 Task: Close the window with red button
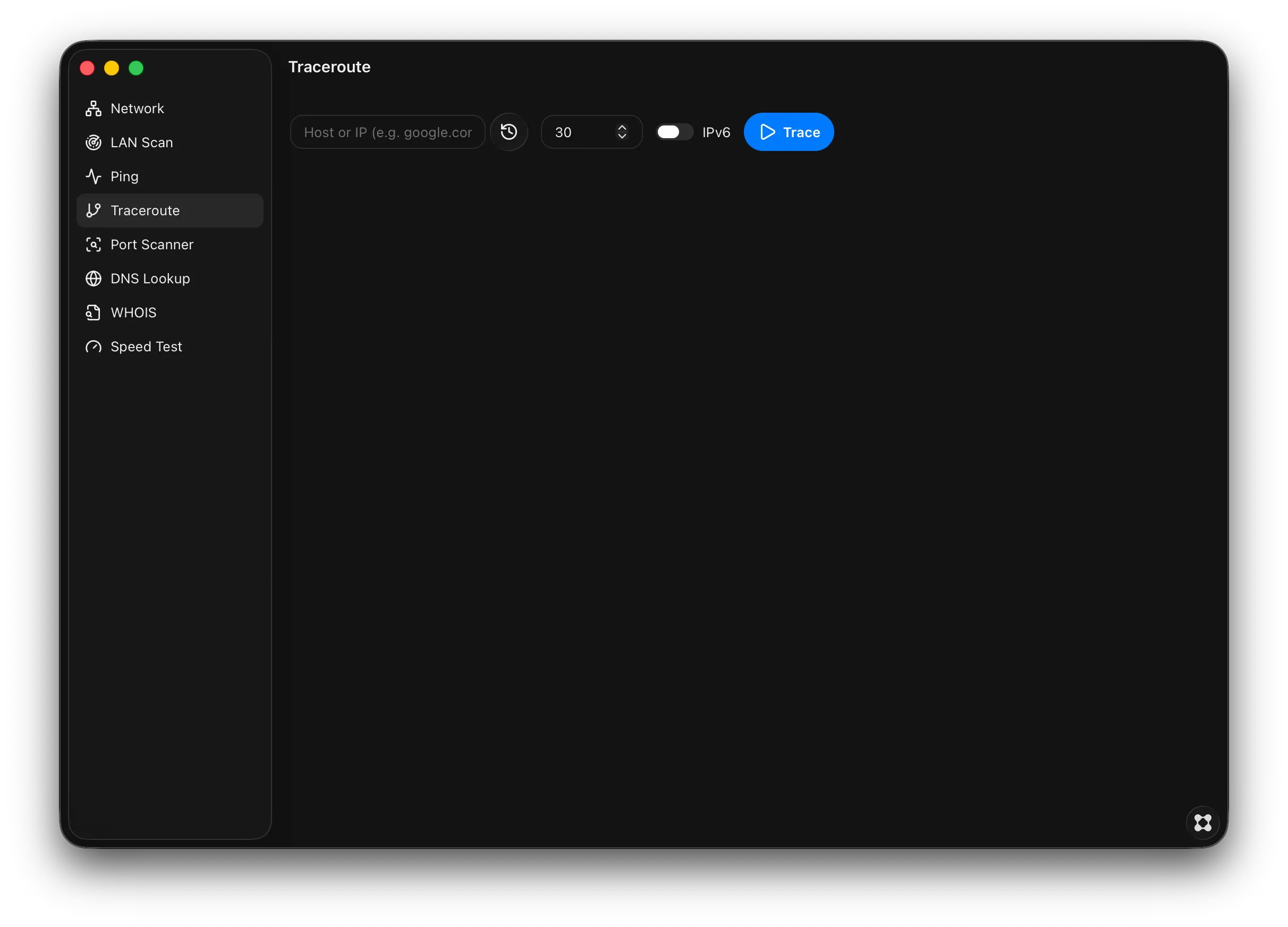88,68
